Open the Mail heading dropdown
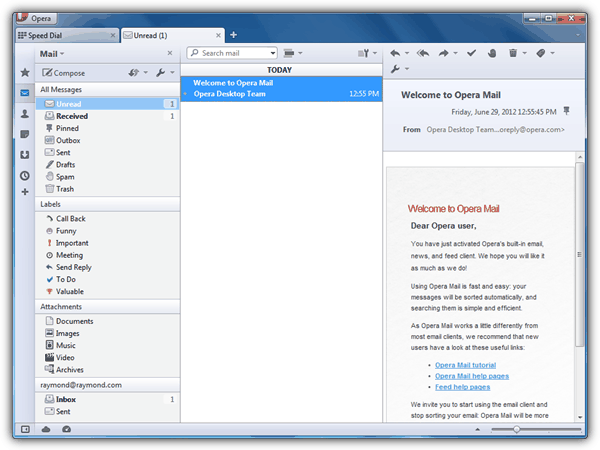Screen dimensions: 600x450 [52, 54]
